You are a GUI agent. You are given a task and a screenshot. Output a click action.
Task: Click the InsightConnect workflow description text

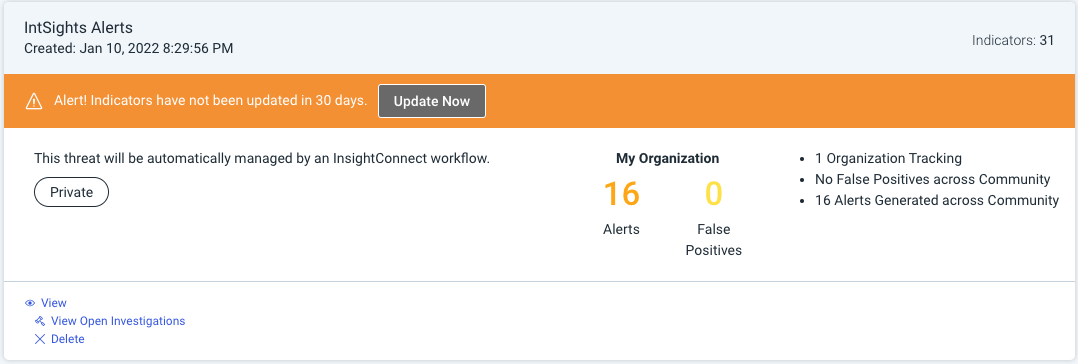pos(262,158)
